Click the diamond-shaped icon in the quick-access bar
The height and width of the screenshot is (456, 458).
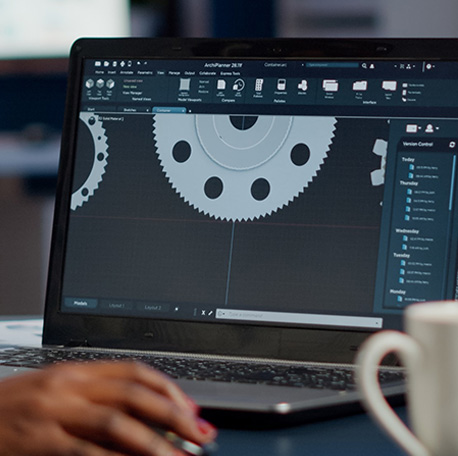coord(122,64)
